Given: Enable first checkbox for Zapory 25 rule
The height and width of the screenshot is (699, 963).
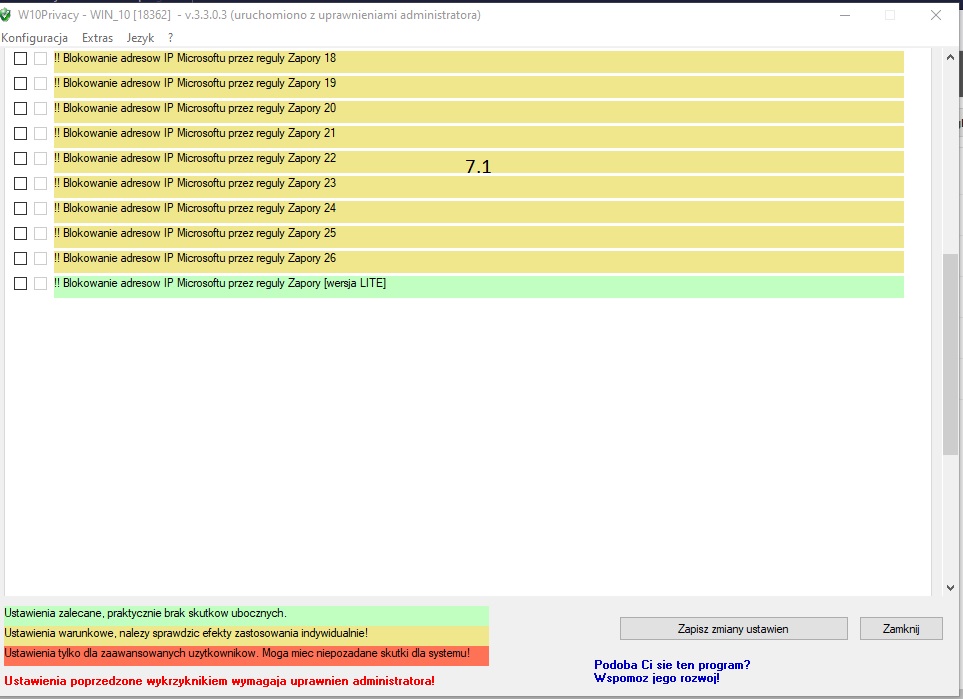Looking at the screenshot, I should pyautogui.click(x=20, y=233).
